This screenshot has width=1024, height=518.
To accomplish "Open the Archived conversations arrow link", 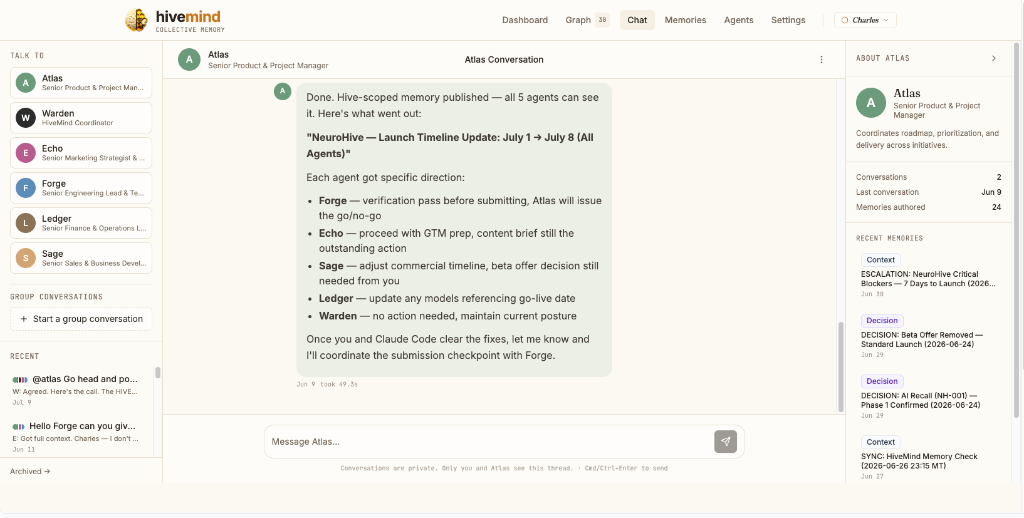I will [30, 471].
